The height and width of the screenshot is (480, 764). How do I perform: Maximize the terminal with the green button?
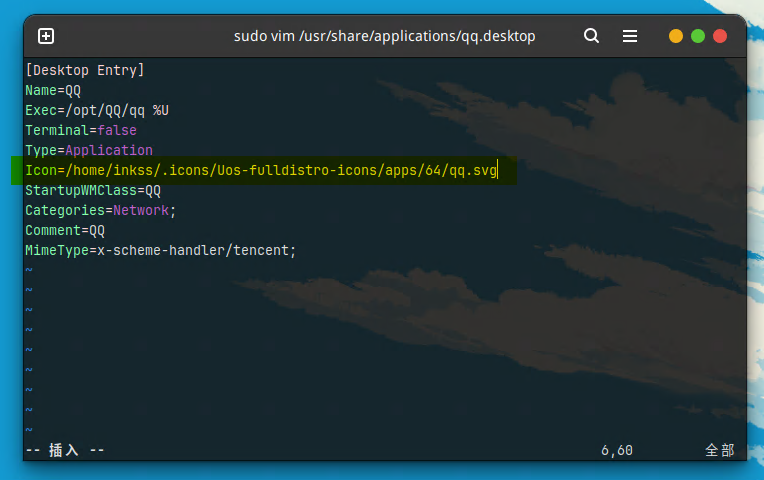(698, 36)
